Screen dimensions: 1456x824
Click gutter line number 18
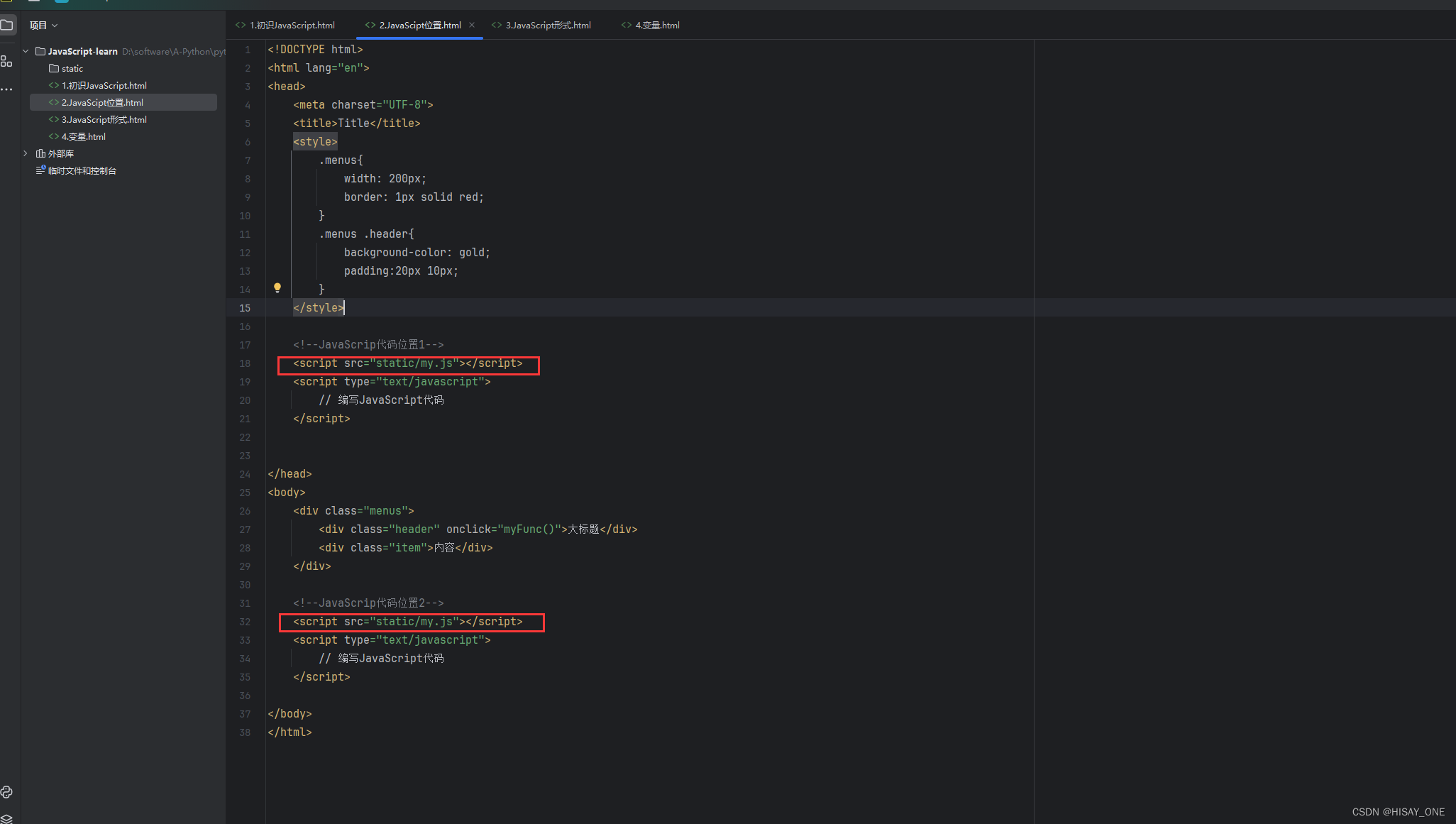pyautogui.click(x=245, y=363)
